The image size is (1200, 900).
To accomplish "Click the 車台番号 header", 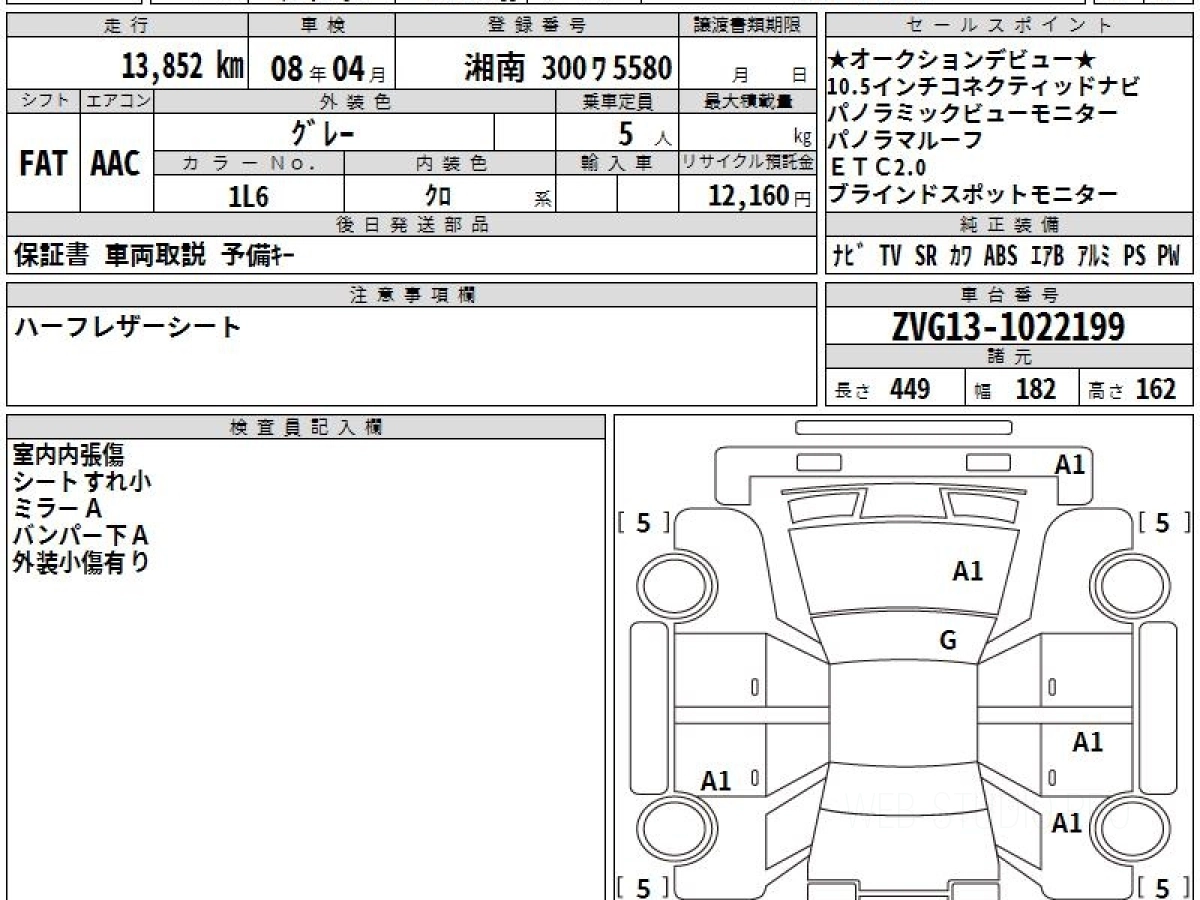I will (x=1010, y=295).
